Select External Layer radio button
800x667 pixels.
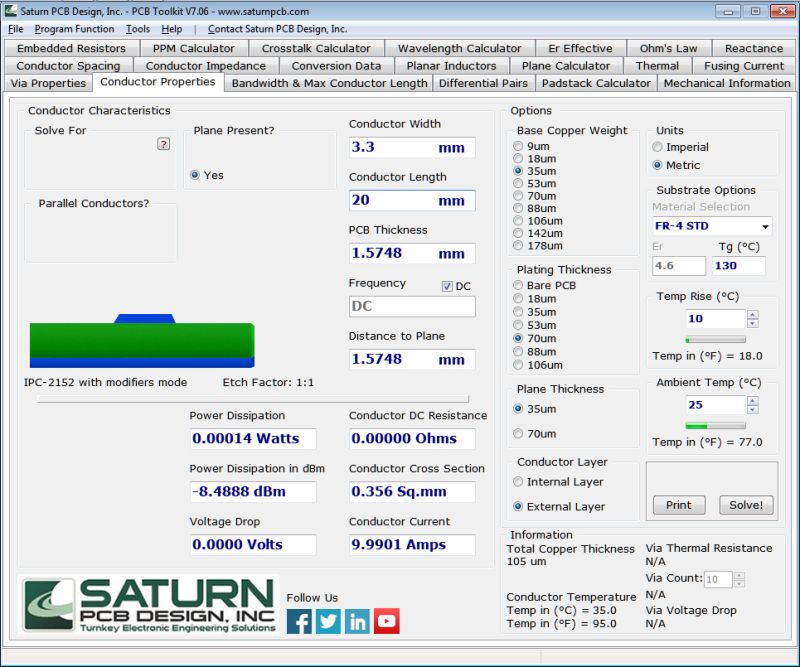point(518,506)
